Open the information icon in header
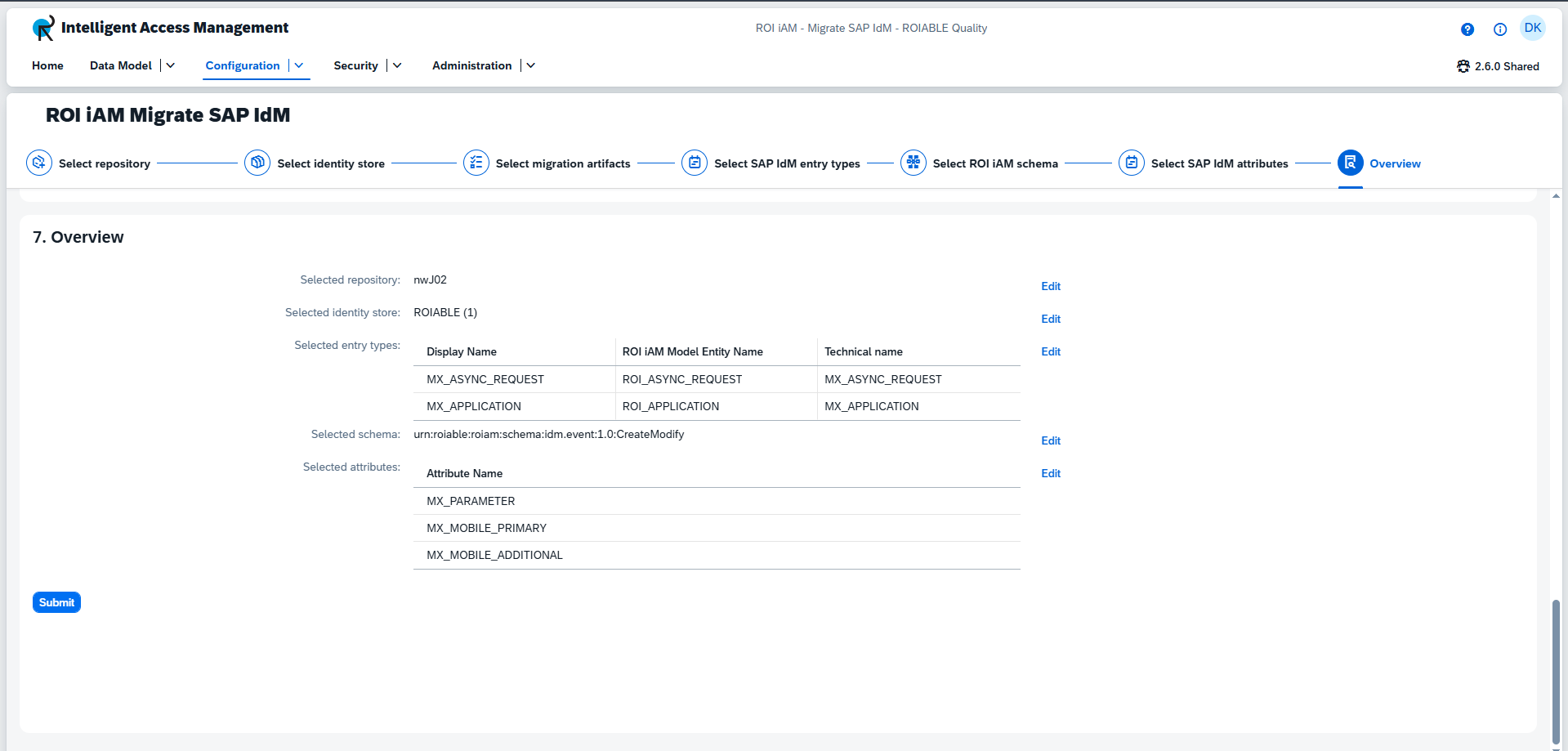This screenshot has height=751, width=1568. pos(1500,29)
